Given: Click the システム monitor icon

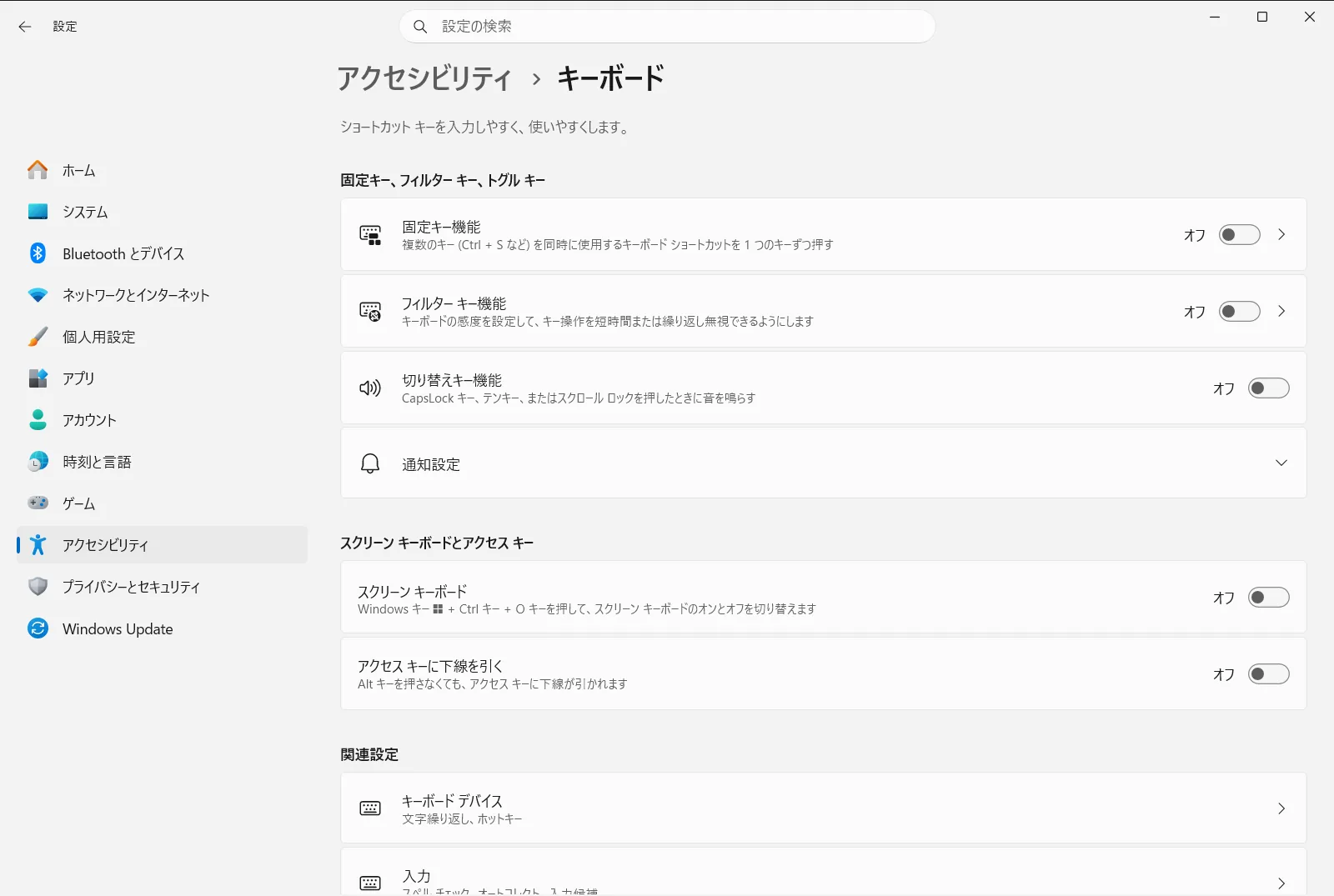Looking at the screenshot, I should point(38,212).
